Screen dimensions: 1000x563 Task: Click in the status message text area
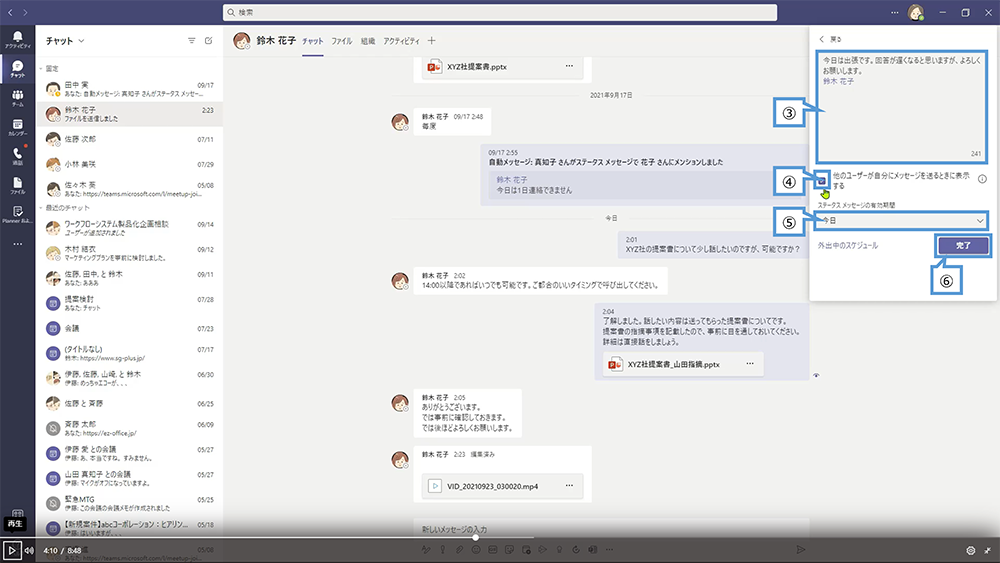(x=901, y=106)
